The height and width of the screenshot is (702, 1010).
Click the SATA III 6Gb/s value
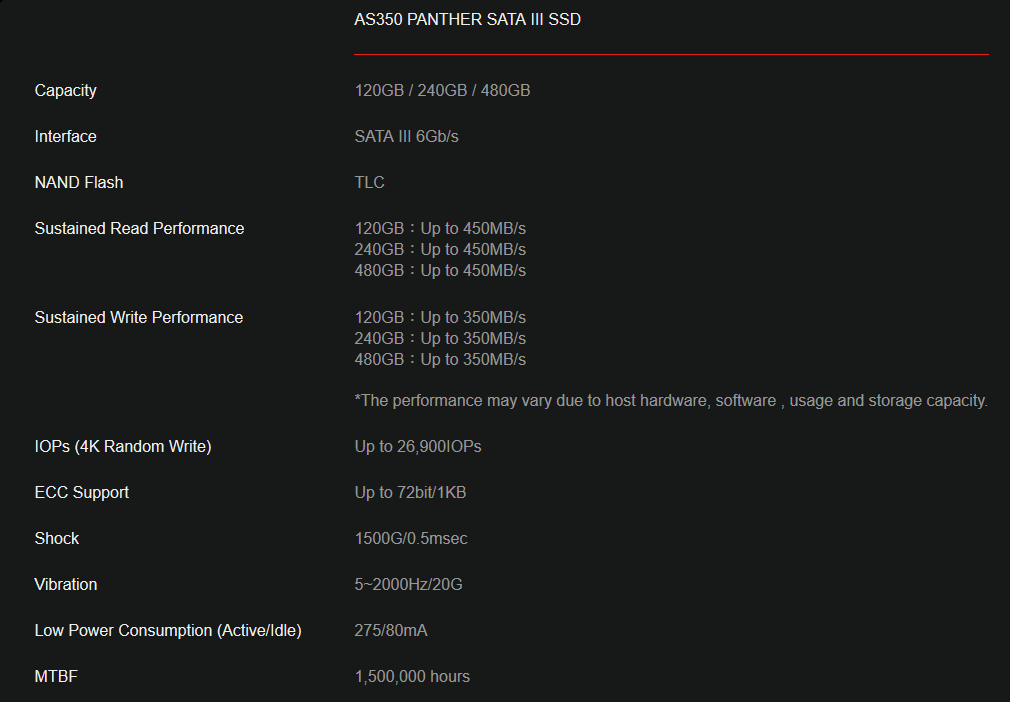(x=406, y=136)
